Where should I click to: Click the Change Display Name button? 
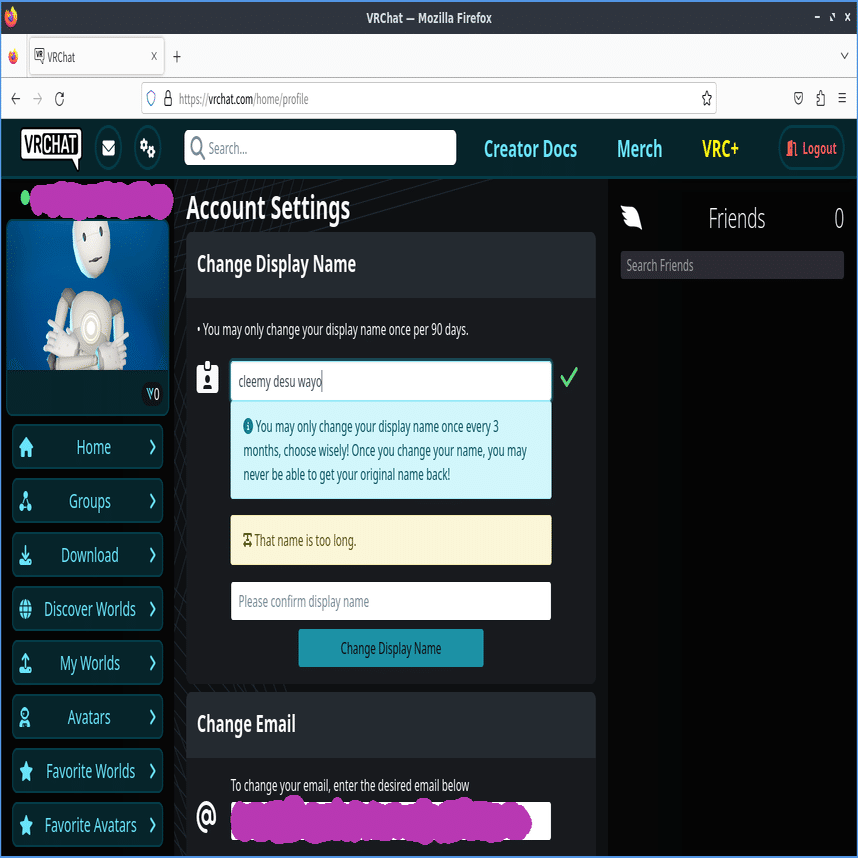tap(391, 648)
